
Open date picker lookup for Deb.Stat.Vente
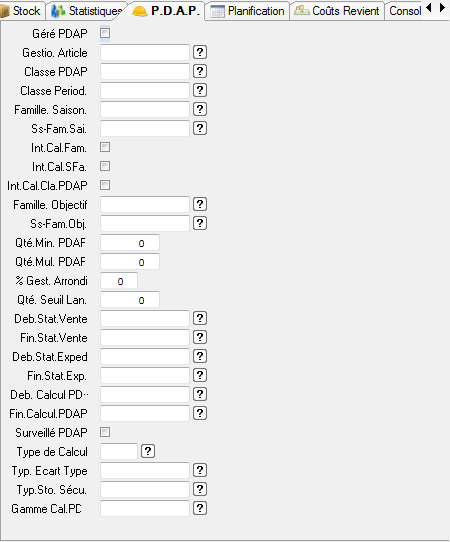(200, 319)
